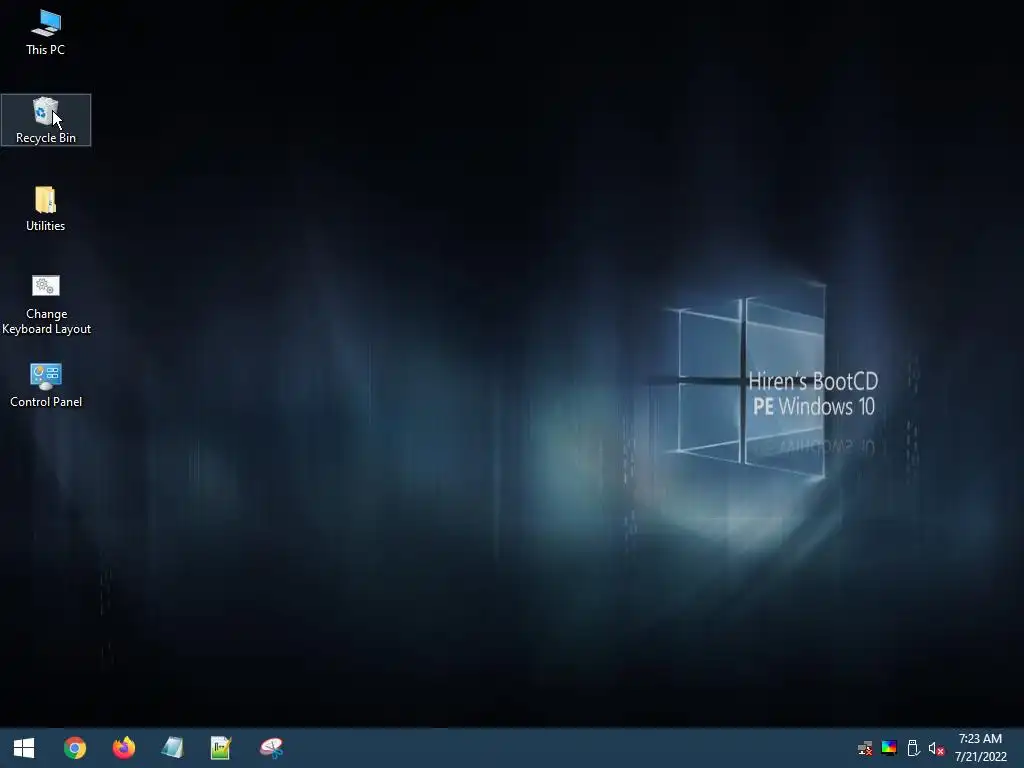Select the This PC desktop icon
Screen dimensions: 1024x768
[46, 33]
